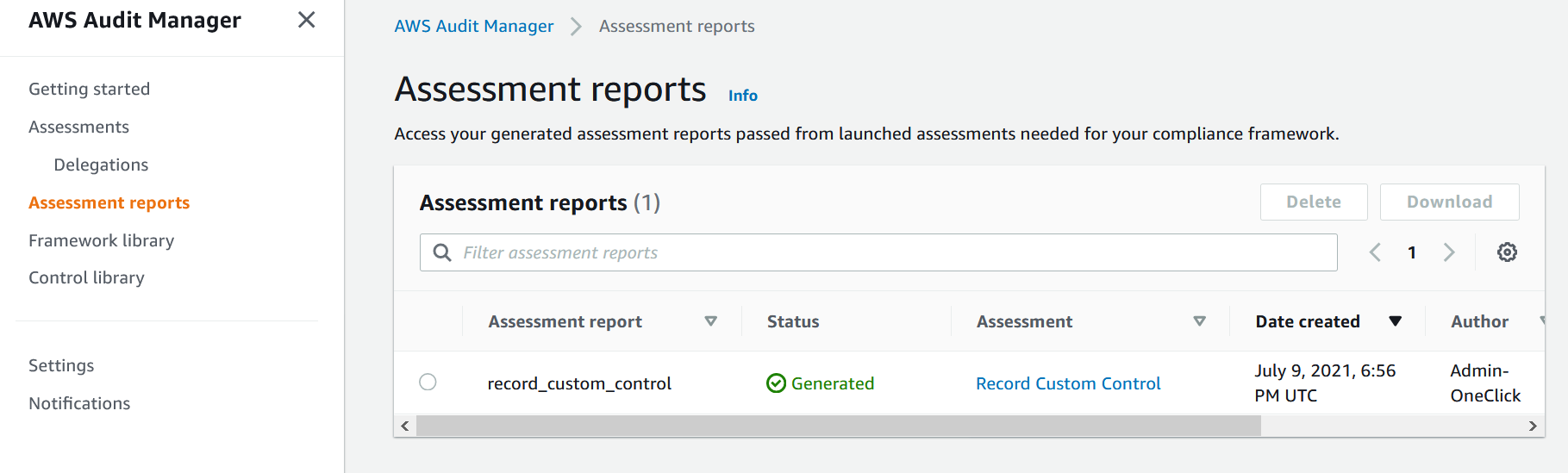This screenshot has width=1568, height=473.
Task: Close the AWS Audit Manager side panel
Action: (306, 20)
